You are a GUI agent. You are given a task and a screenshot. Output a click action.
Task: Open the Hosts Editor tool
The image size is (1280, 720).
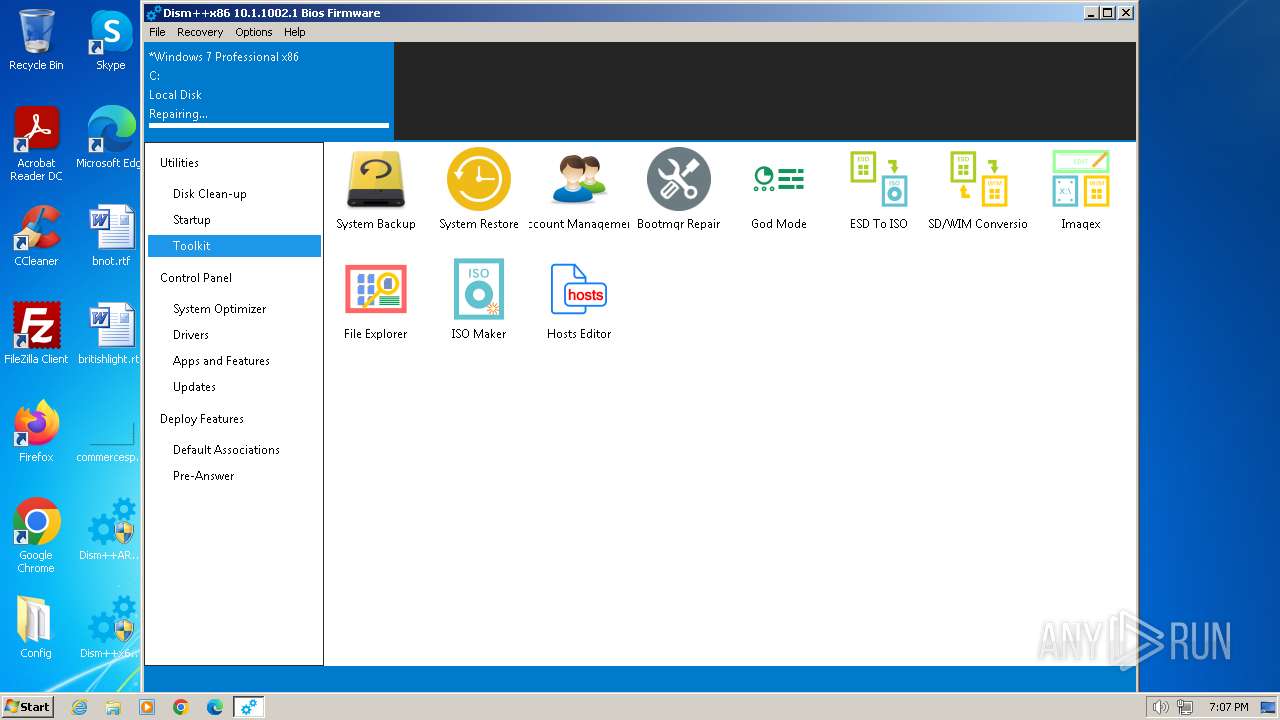578,300
